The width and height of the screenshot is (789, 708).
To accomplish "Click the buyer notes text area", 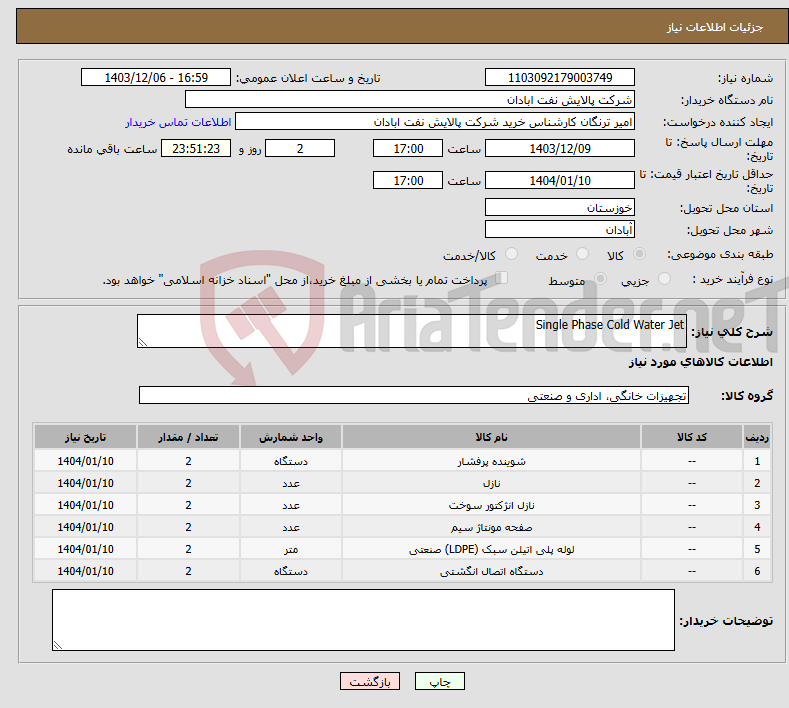I will pos(363,620).
